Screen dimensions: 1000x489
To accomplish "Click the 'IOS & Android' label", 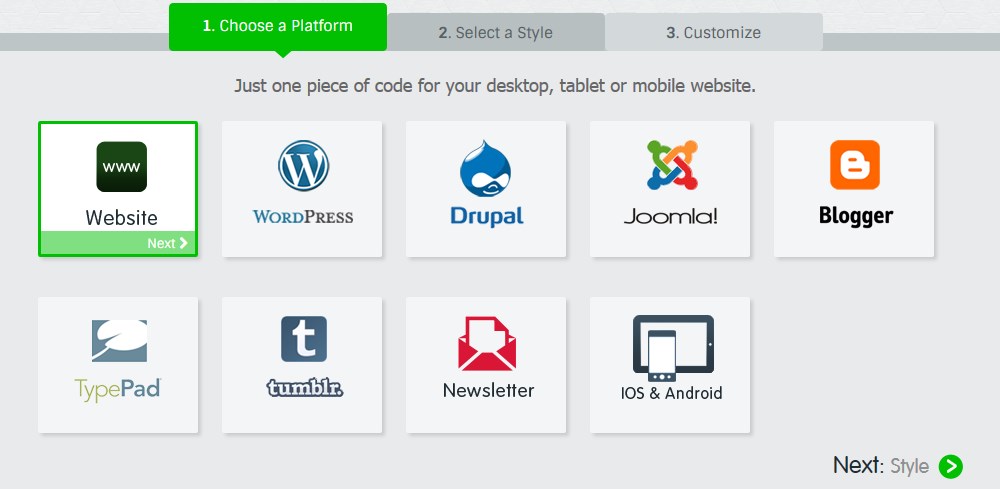I will (x=672, y=393).
